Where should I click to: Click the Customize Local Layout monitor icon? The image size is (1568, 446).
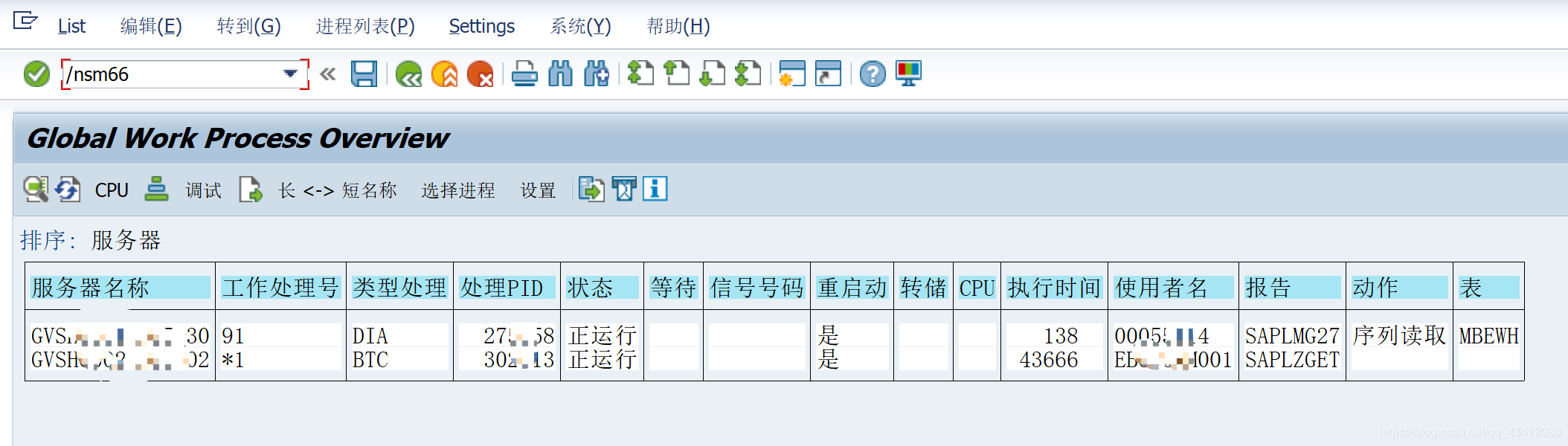tap(909, 74)
